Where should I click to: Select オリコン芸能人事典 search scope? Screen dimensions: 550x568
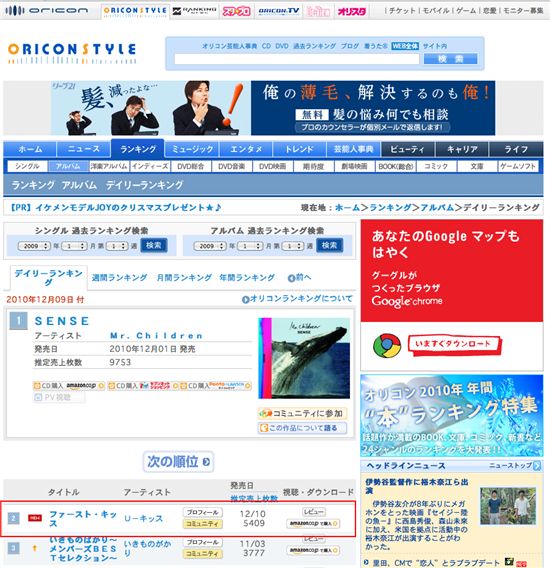click(229, 46)
